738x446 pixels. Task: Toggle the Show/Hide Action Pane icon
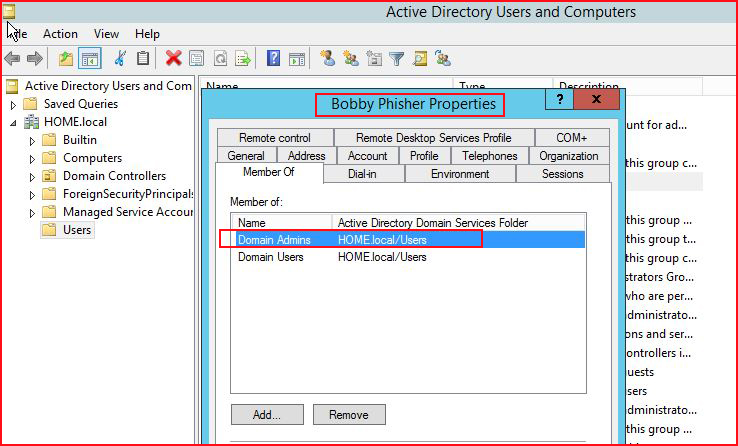pos(297,59)
